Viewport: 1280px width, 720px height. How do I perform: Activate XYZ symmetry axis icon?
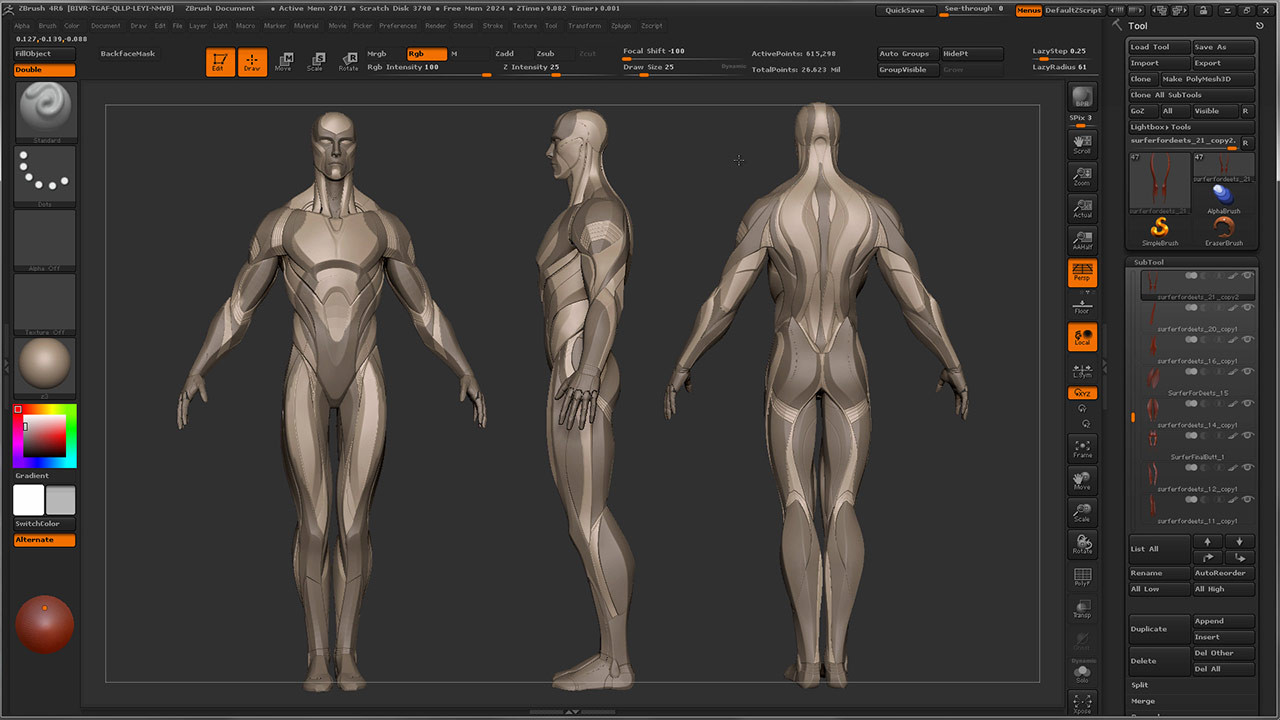tap(1082, 392)
